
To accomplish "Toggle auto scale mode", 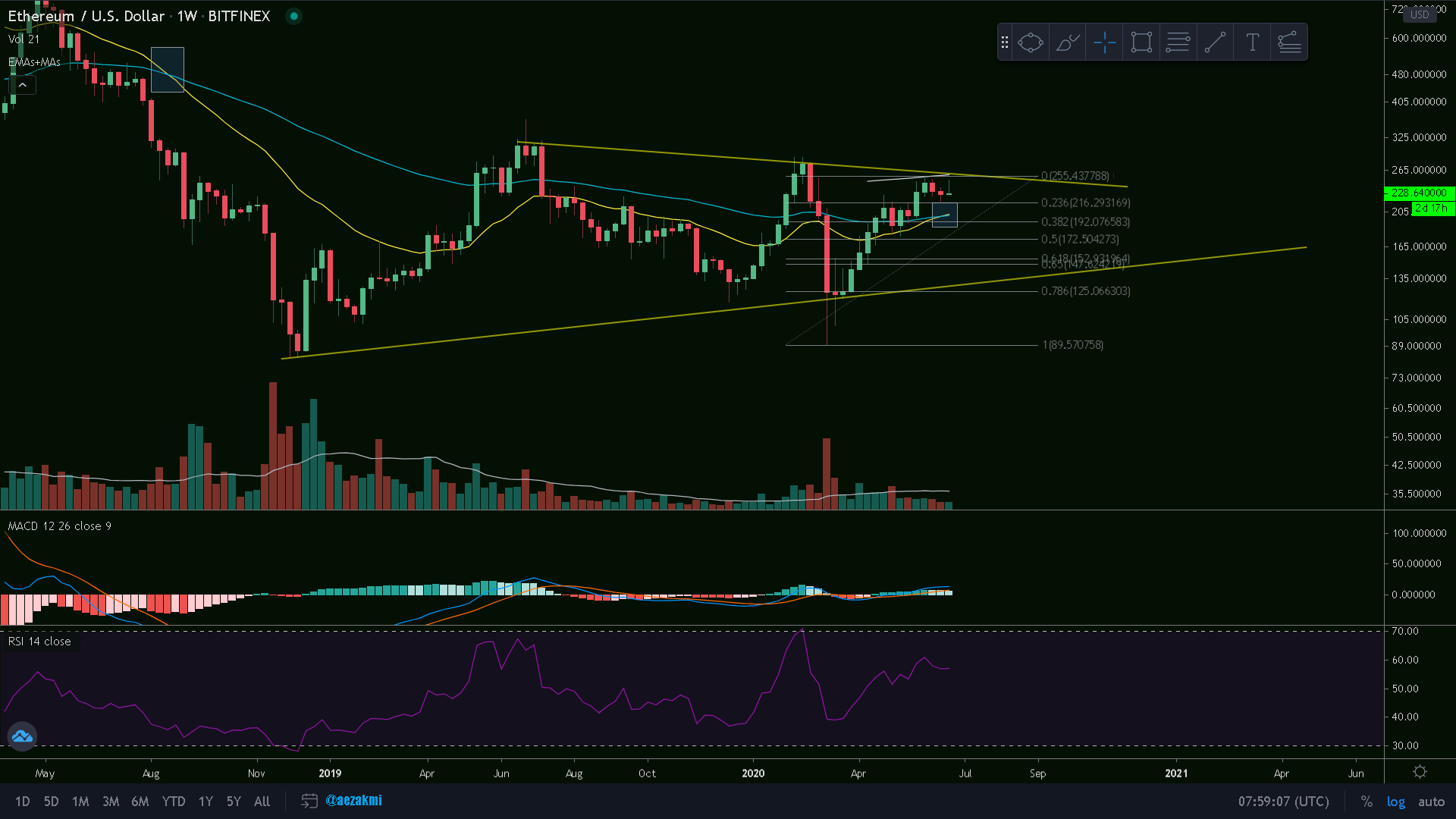I will (x=1431, y=802).
